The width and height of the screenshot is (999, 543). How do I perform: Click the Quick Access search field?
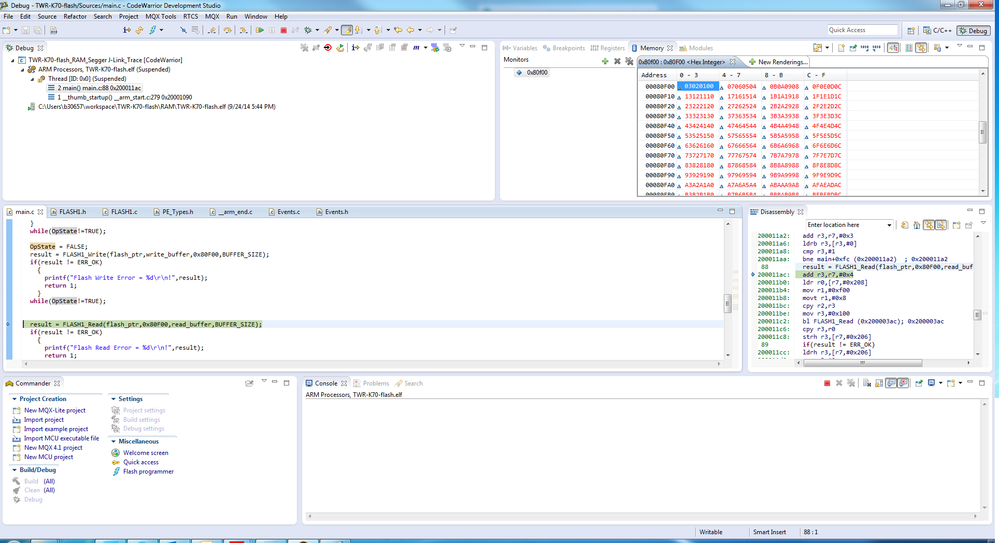coord(861,31)
